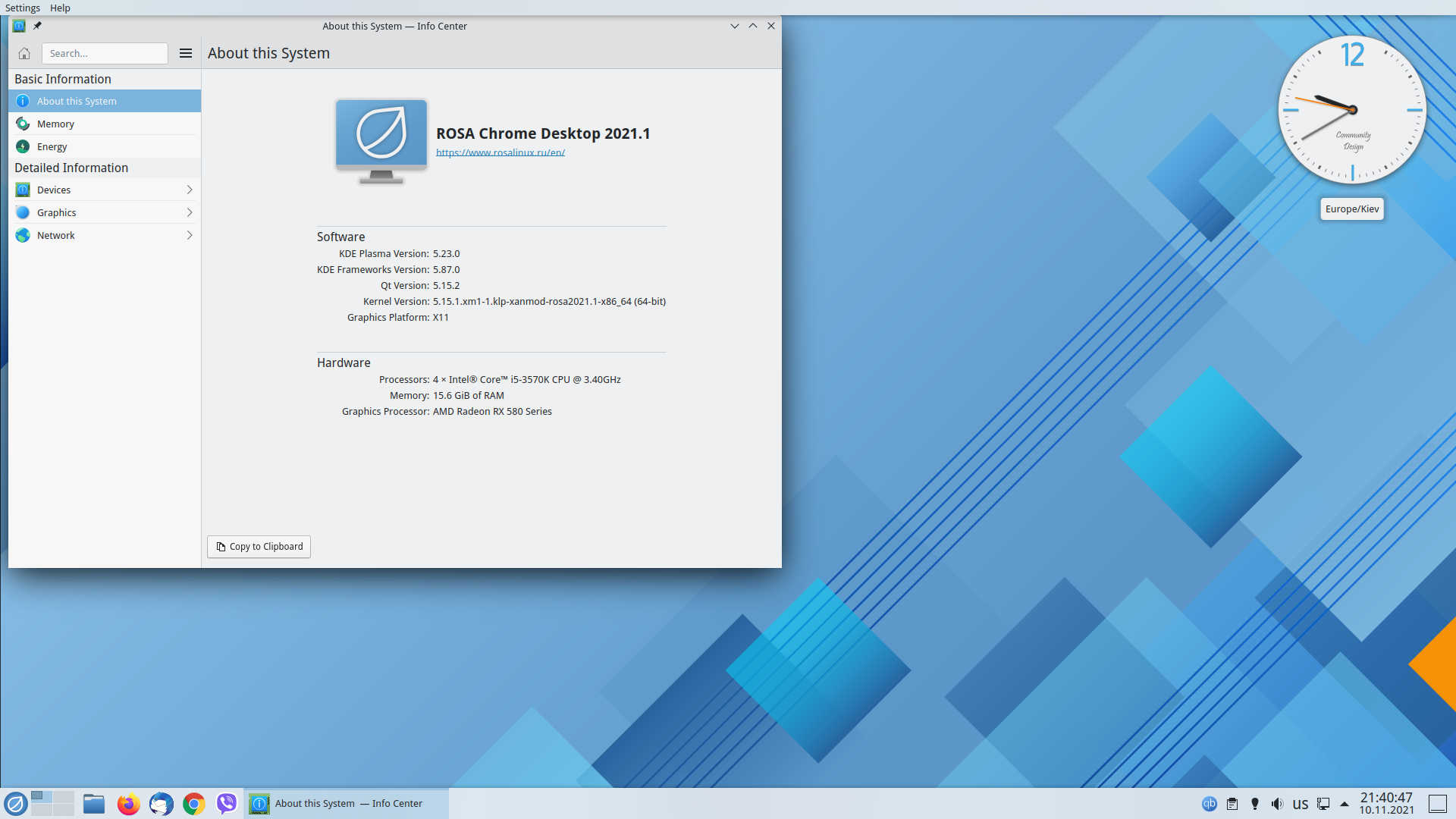Select Memory in the sidebar
Screen dimensions: 1456x819
coord(55,124)
